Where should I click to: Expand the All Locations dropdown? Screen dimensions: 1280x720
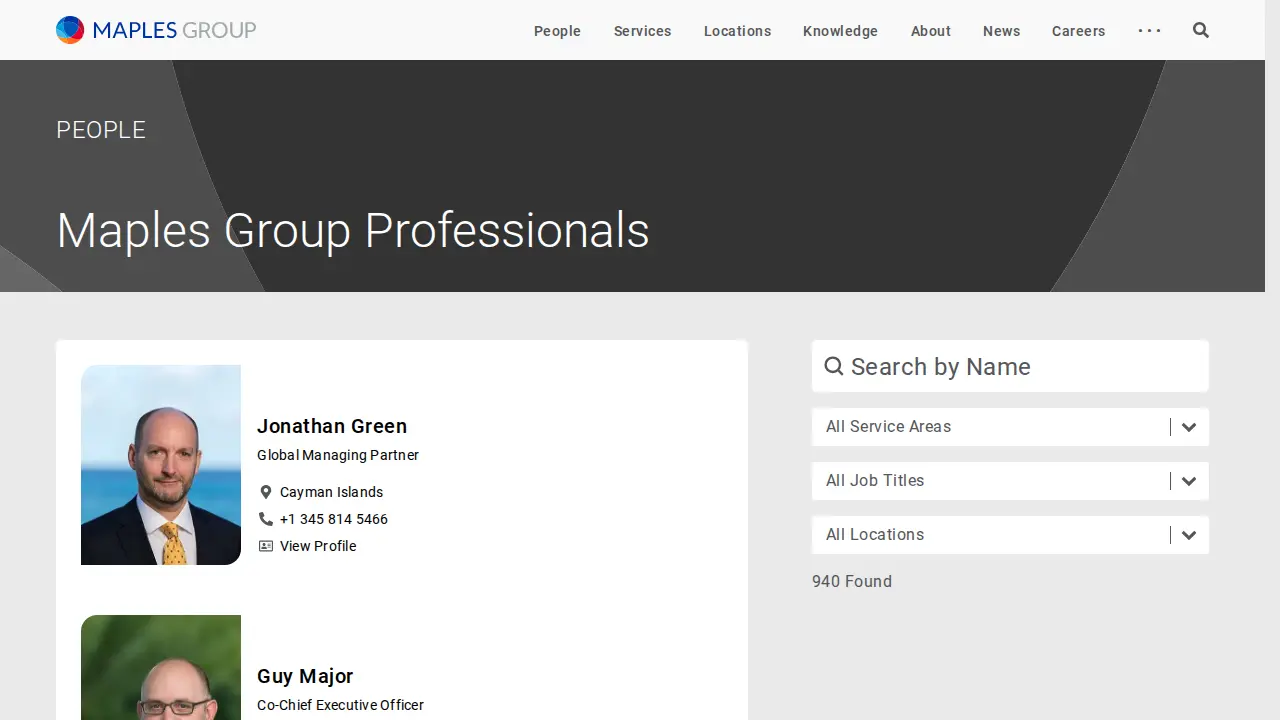(1010, 535)
